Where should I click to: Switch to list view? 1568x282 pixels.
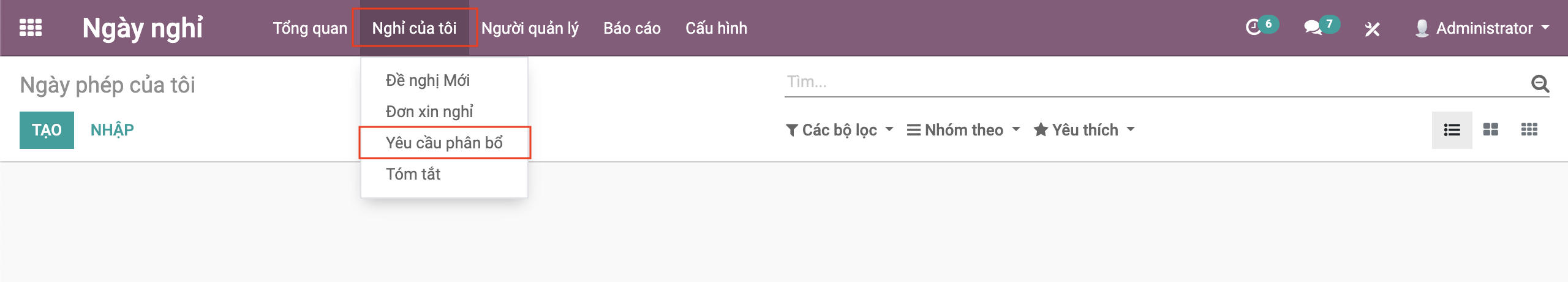click(x=1452, y=130)
